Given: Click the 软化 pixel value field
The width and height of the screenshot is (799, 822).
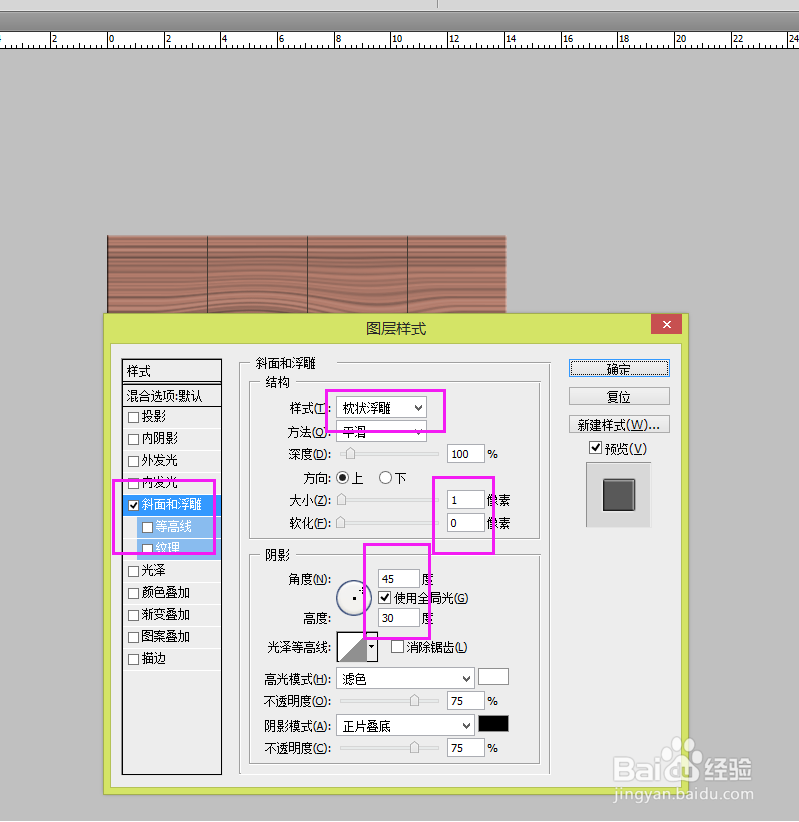Looking at the screenshot, I should tap(465, 523).
